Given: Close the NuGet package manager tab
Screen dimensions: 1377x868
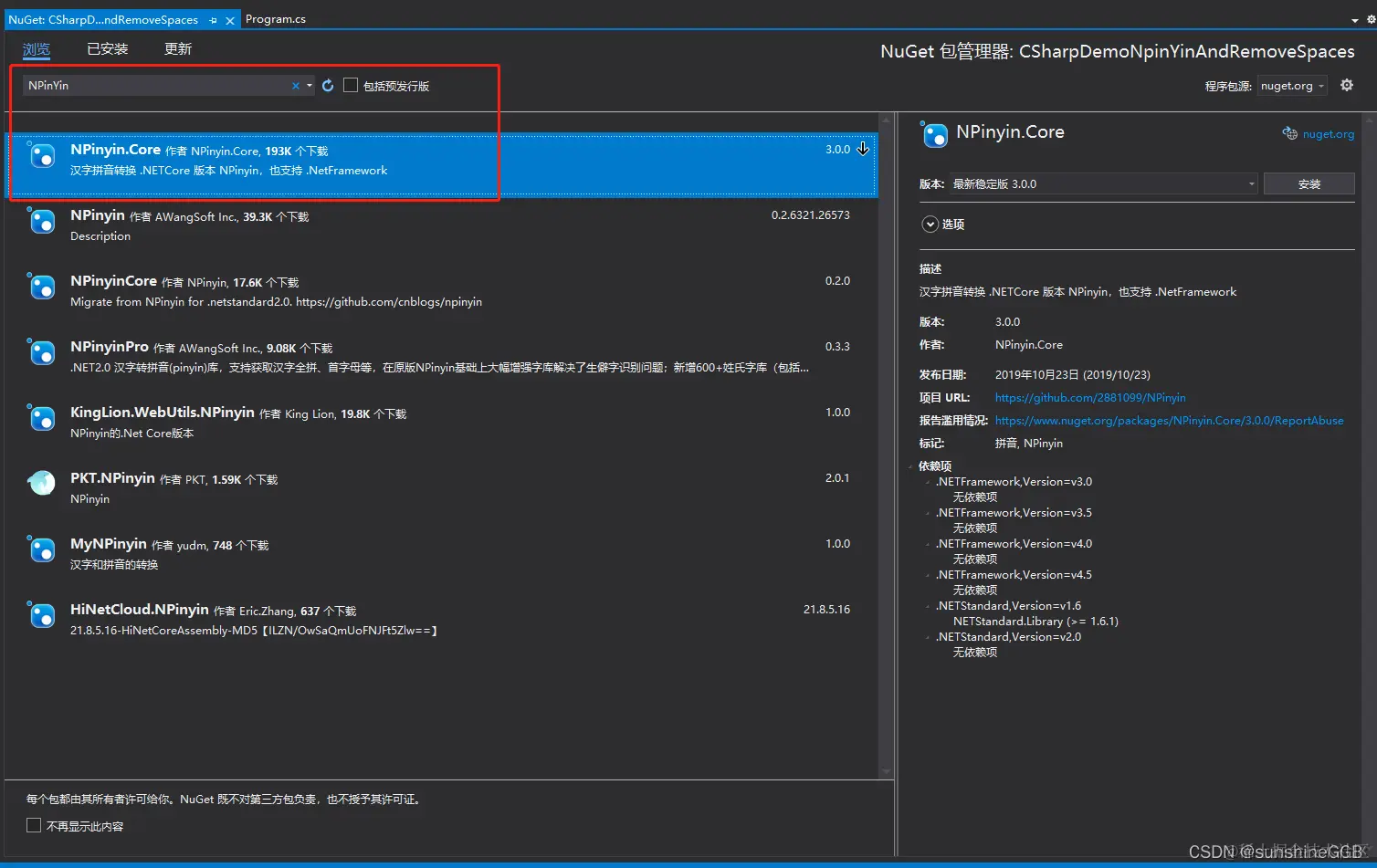Looking at the screenshot, I should 230,20.
